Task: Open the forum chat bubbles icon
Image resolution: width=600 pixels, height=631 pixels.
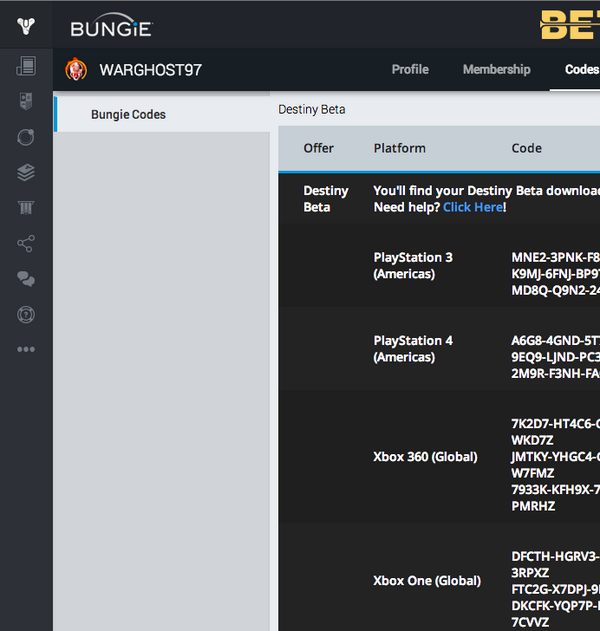Action: pos(26,279)
